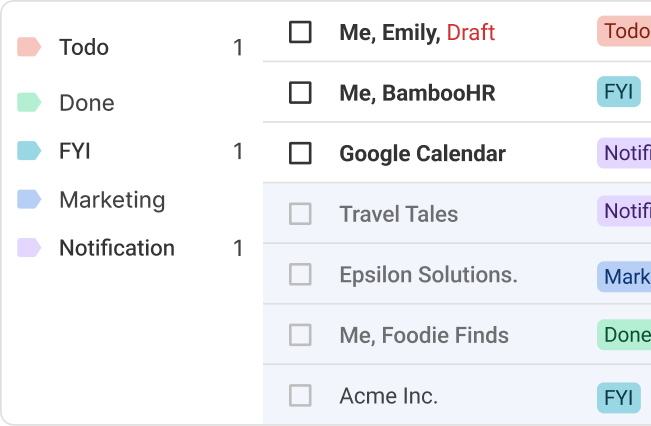Click the purple Notification label icon in sidebar
Image resolution: width=651 pixels, height=426 pixels.
[29, 247]
